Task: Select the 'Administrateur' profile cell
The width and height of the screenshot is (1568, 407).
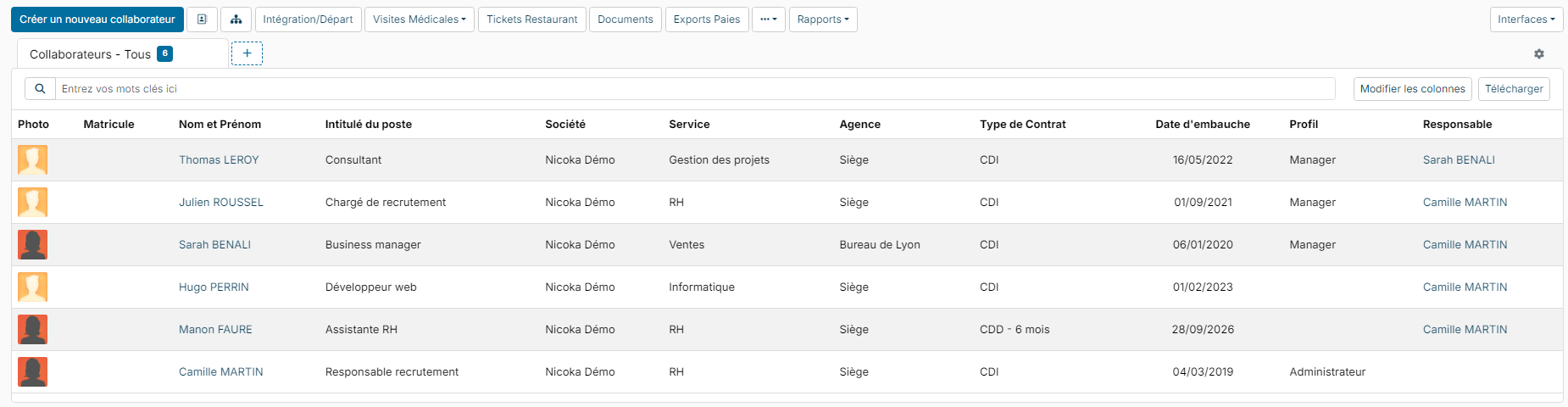Action: (x=1327, y=371)
